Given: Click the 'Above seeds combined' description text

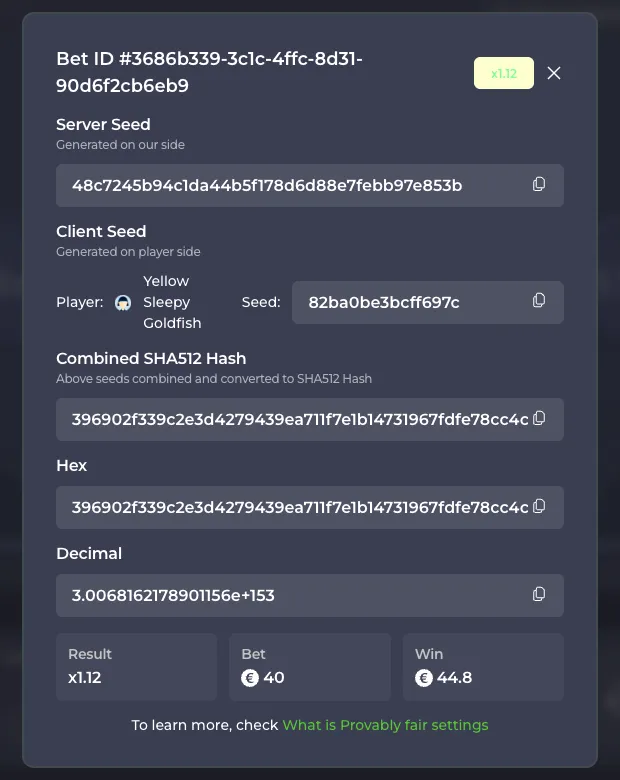Looking at the screenshot, I should pos(214,379).
